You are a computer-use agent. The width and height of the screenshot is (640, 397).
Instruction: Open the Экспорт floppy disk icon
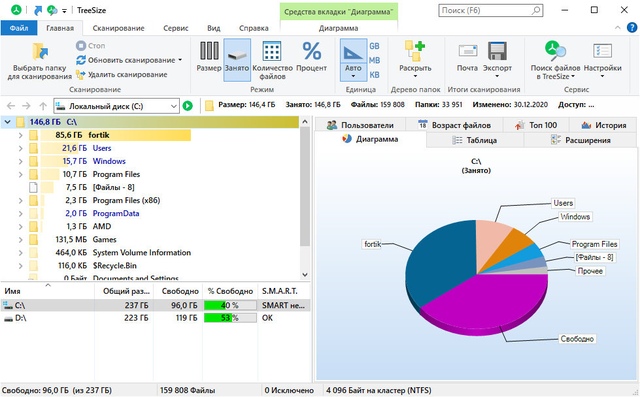click(497, 51)
